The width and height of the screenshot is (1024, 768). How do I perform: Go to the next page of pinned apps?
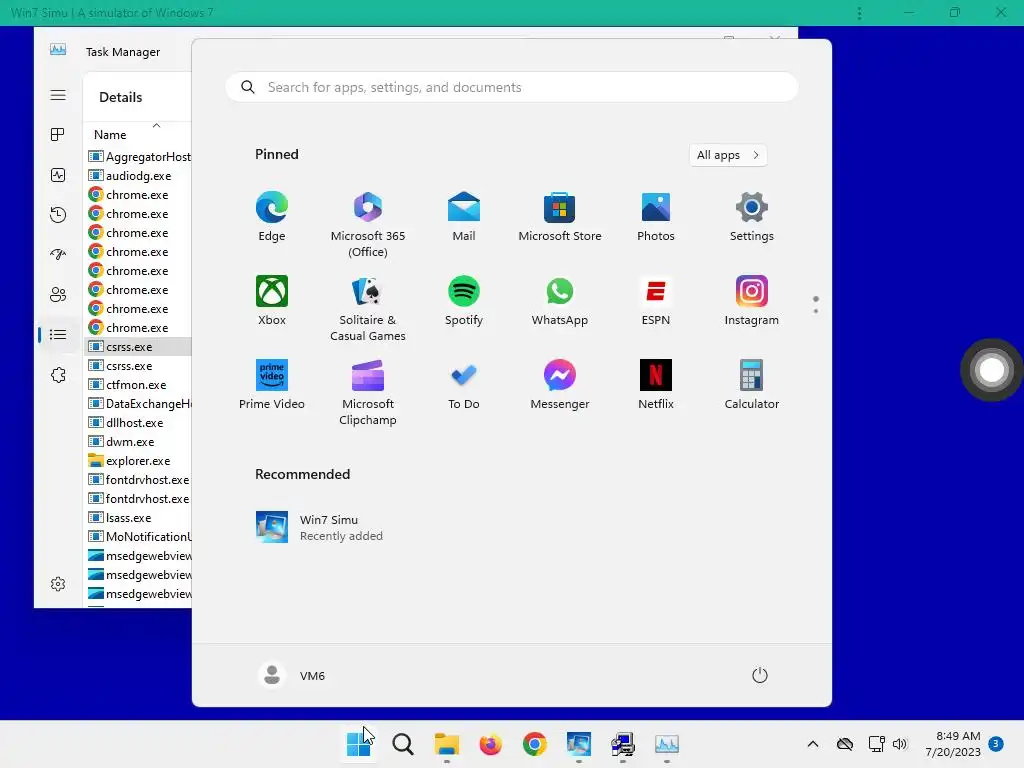pos(816,311)
